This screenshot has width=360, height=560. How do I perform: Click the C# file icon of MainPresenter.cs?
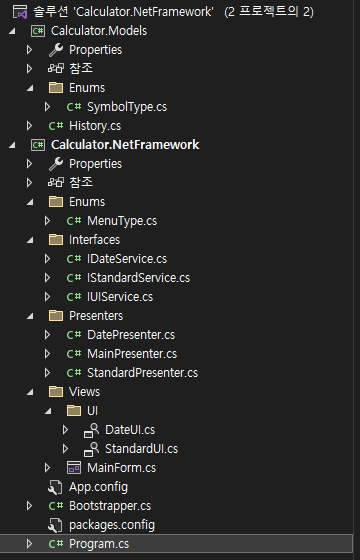(74, 354)
